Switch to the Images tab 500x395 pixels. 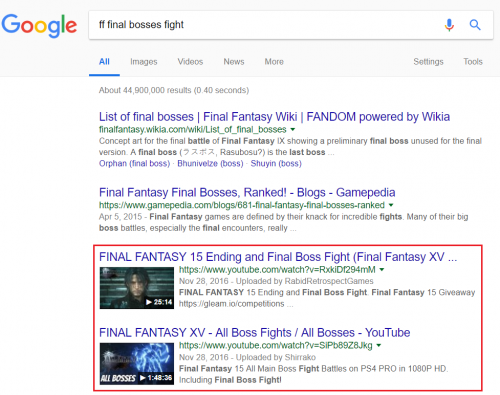click(144, 62)
